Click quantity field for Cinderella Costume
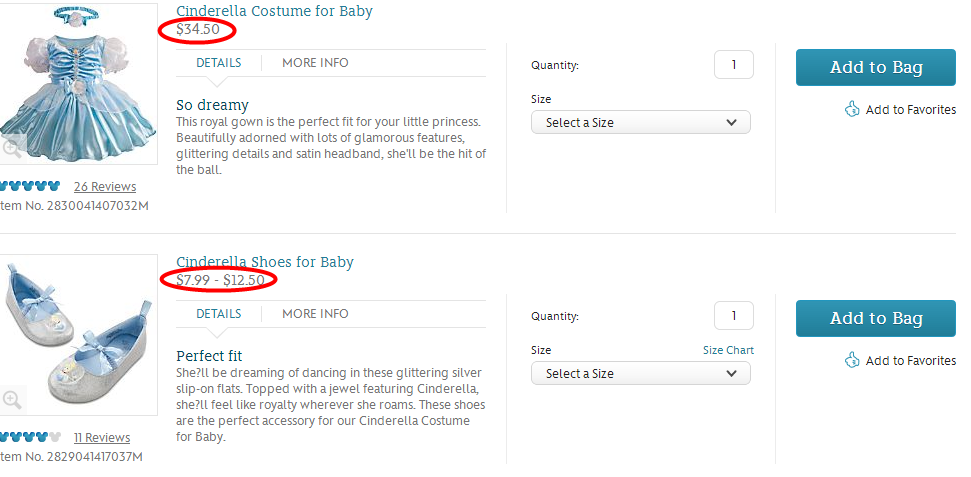Screen dimensions: 971x477 [x=733, y=65]
